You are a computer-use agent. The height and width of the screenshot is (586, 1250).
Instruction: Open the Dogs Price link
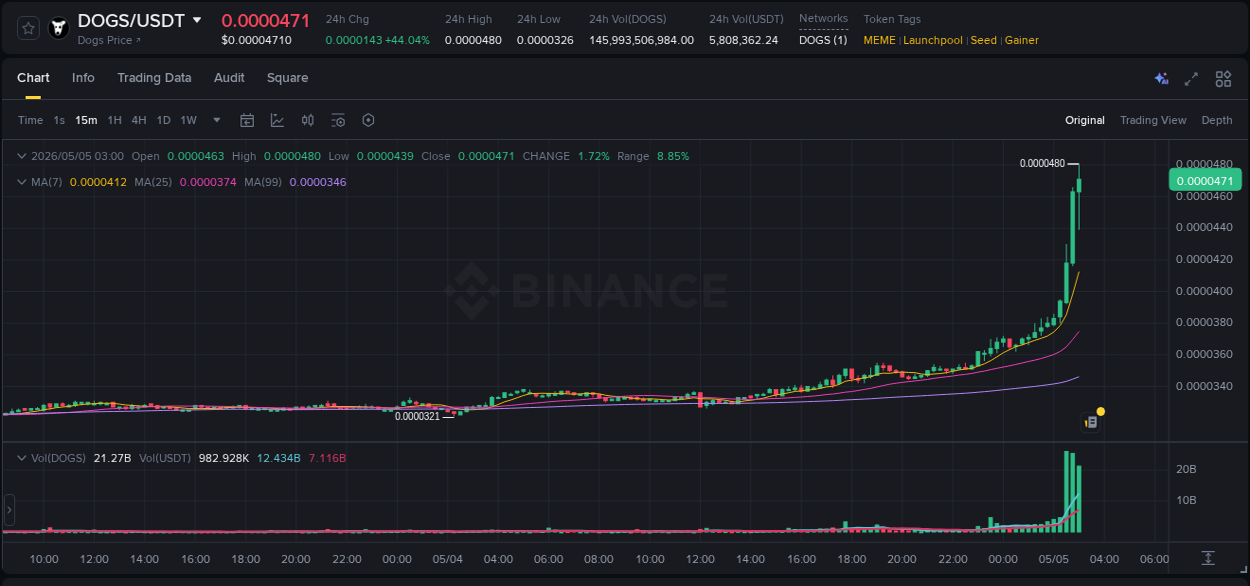coord(109,40)
